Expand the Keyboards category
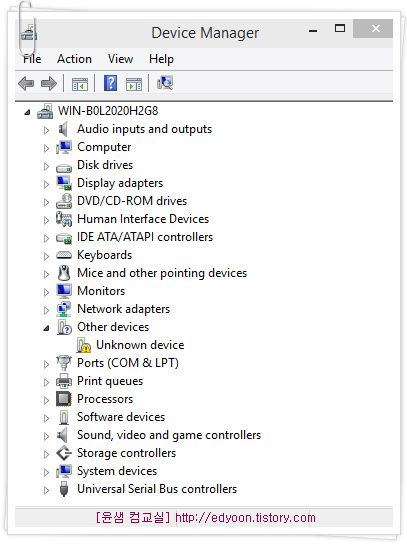The image size is (407, 545). [x=46, y=257]
